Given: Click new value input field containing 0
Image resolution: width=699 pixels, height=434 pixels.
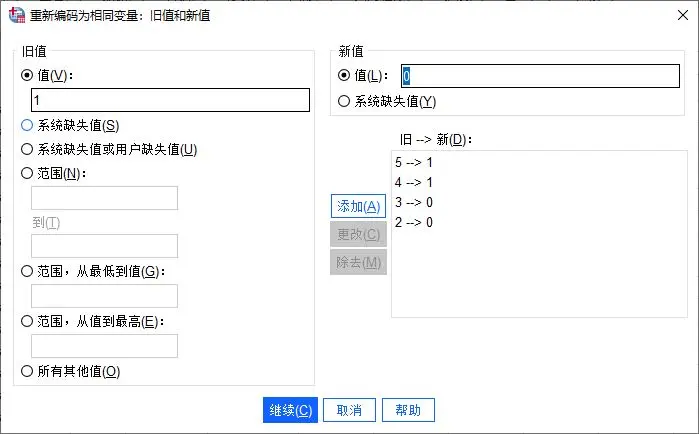Looking at the screenshot, I should (540, 76).
